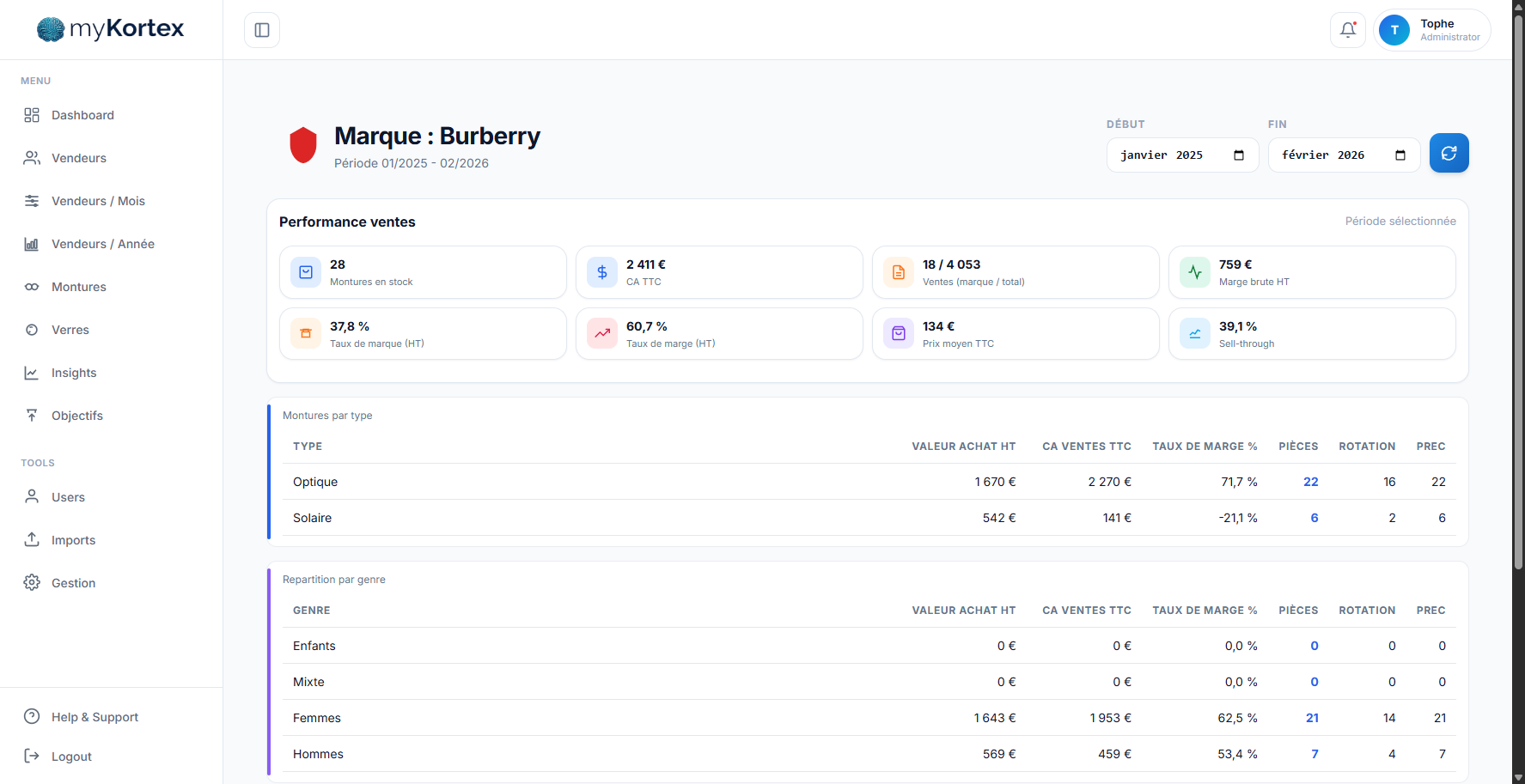Click the Dashboard grid icon
Screen dimensions: 1525x784
[x=32, y=115]
